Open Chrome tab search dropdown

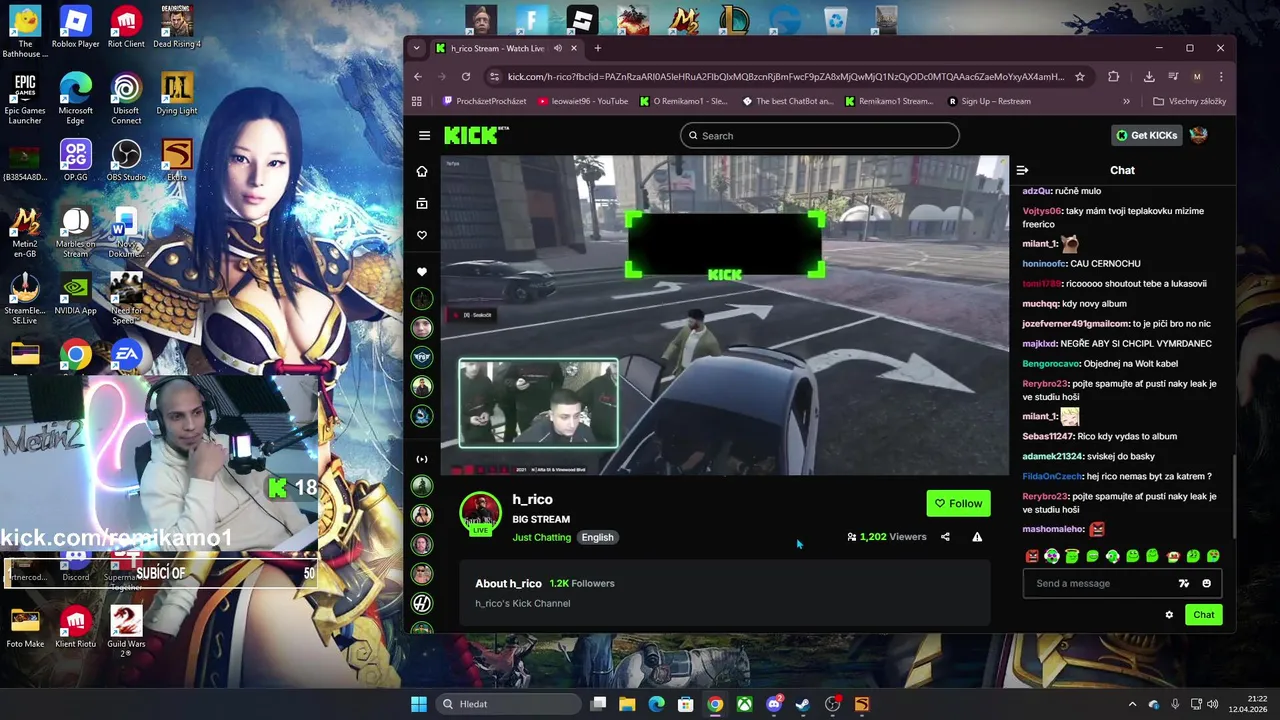tap(416, 48)
